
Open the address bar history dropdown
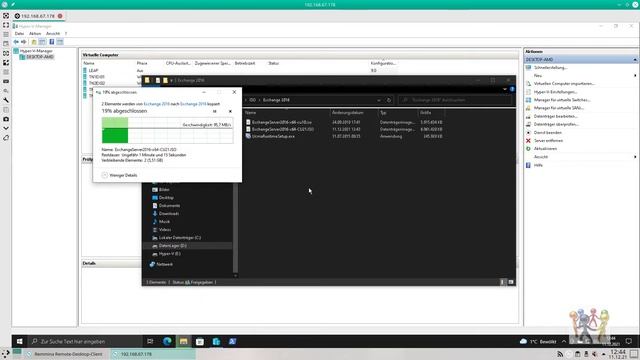(379, 100)
